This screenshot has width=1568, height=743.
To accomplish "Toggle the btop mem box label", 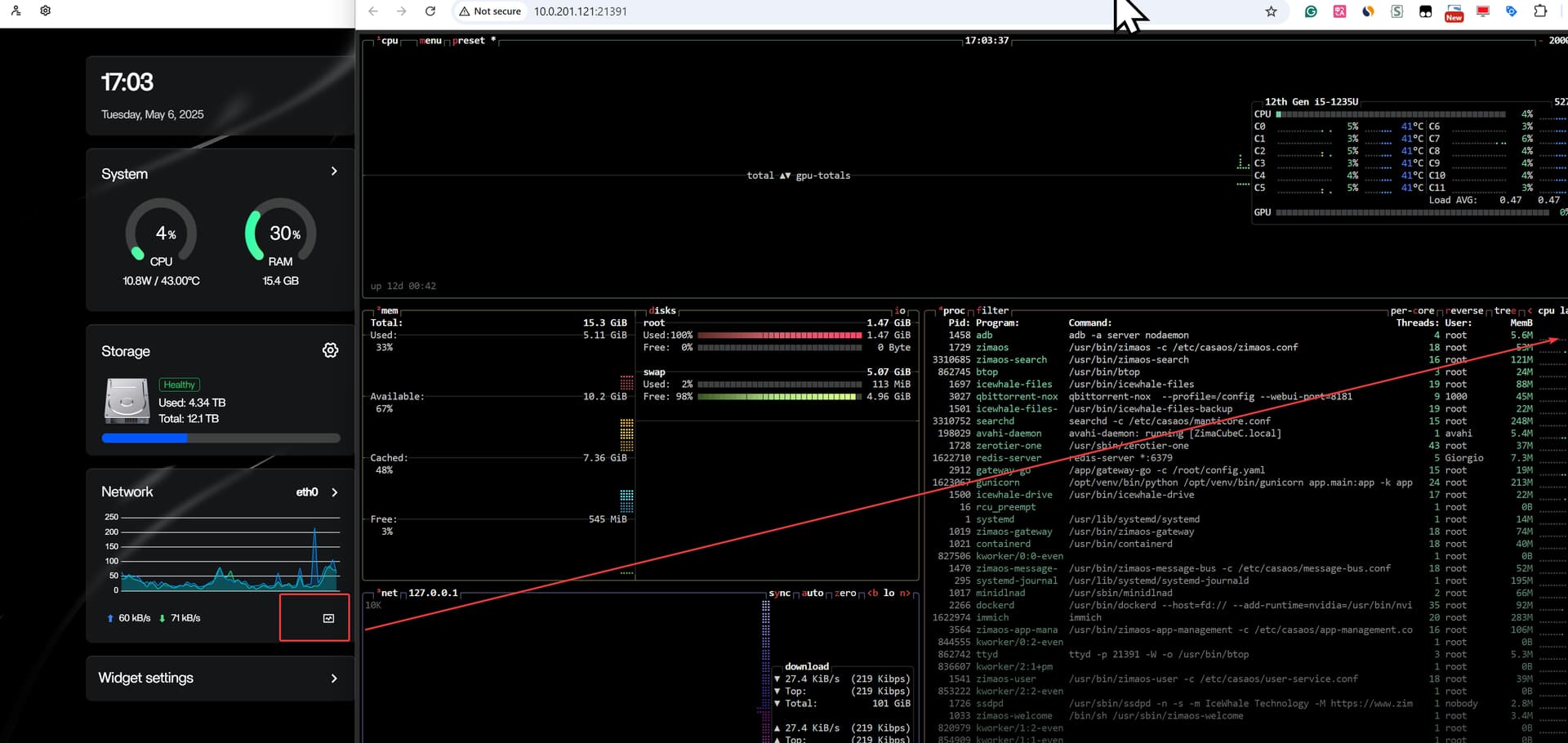I will (x=388, y=310).
